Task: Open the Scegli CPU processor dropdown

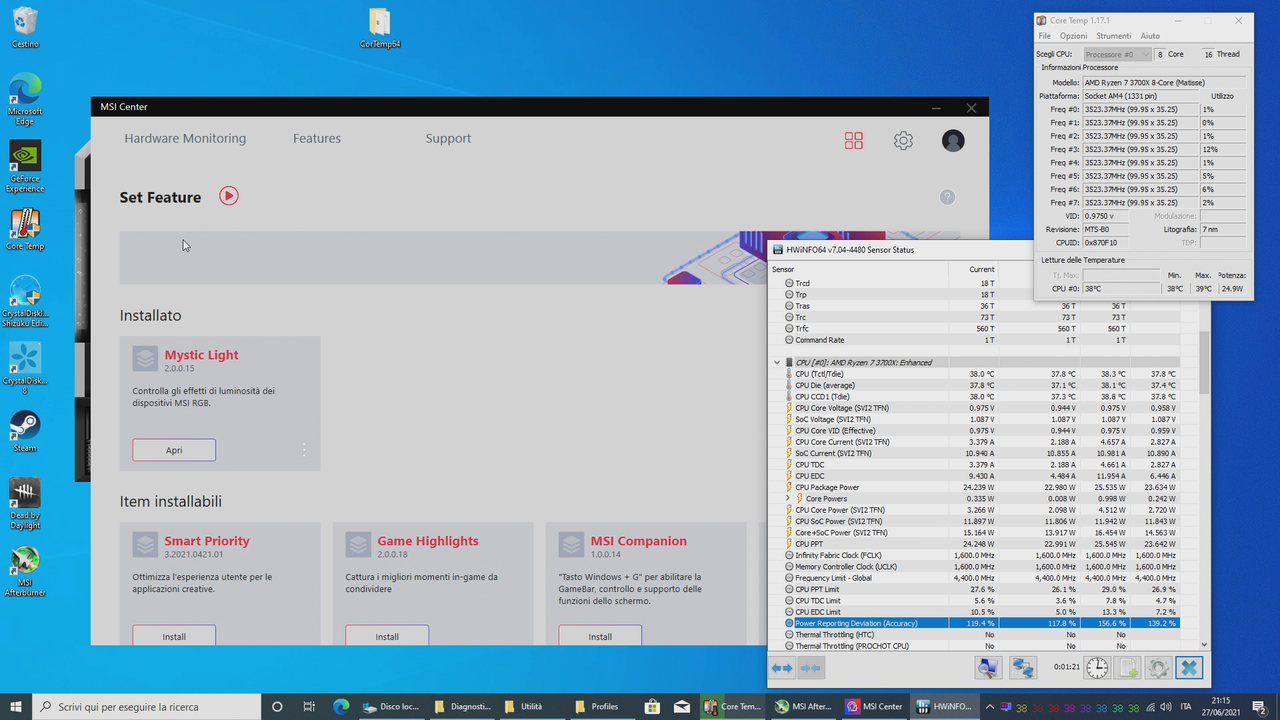Action: [1117, 54]
